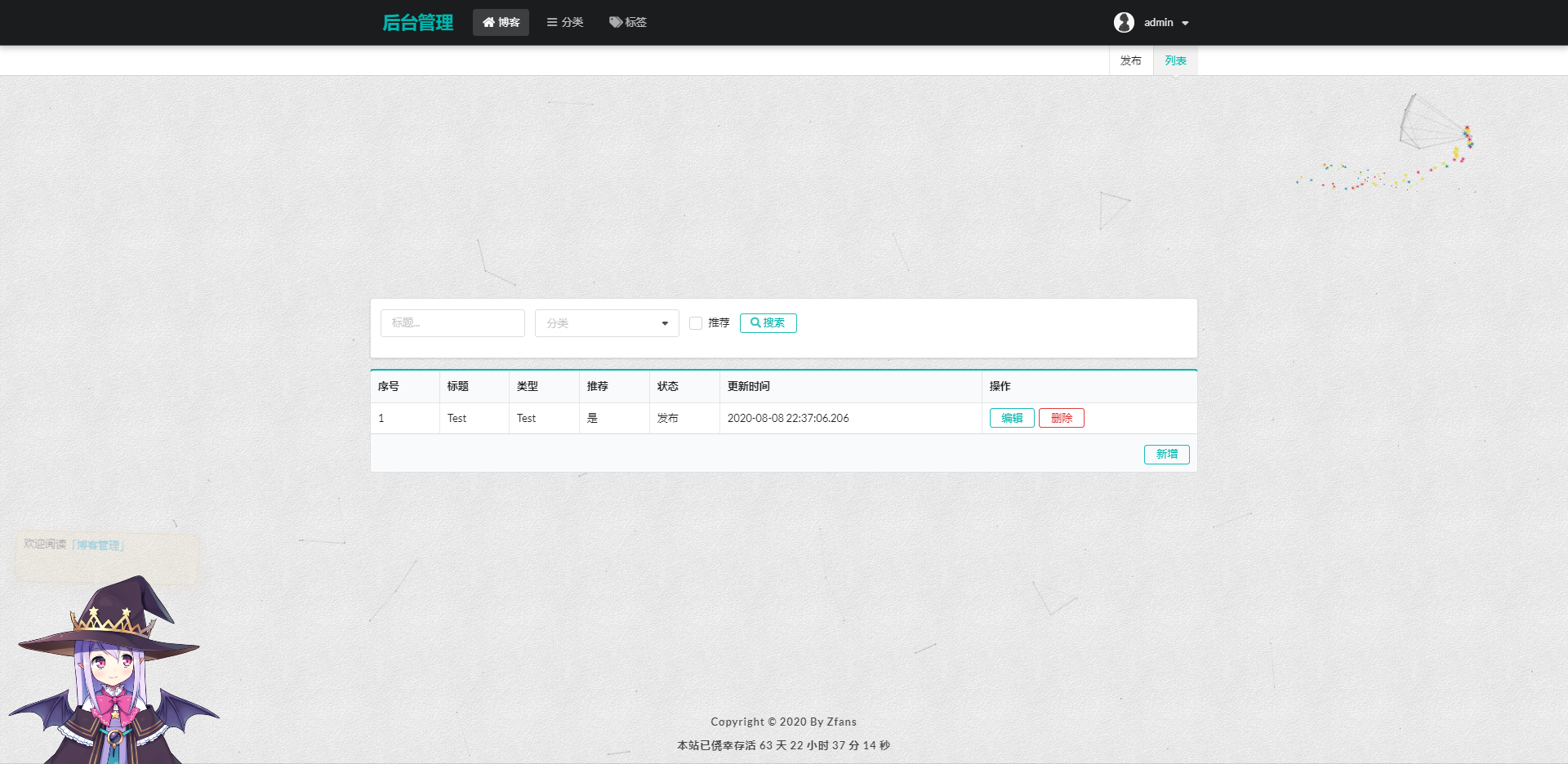Switch to the 发布 tab
Image resolution: width=1568 pixels, height=764 pixels.
click(x=1130, y=61)
